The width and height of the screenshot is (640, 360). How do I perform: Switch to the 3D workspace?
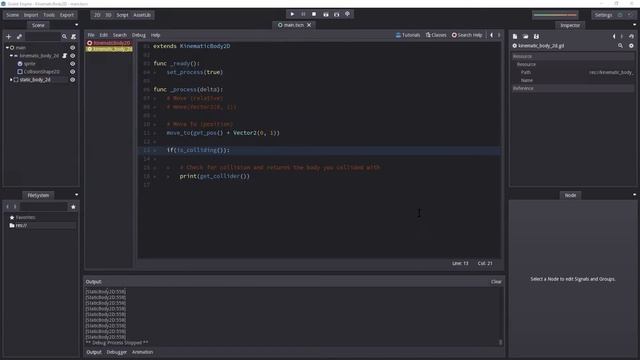click(x=108, y=15)
